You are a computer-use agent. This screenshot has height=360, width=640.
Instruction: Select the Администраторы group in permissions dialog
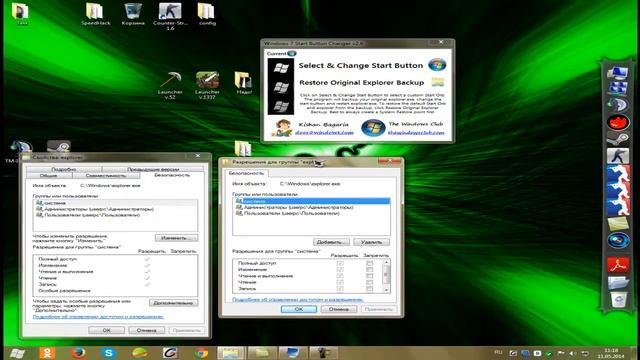point(311,207)
